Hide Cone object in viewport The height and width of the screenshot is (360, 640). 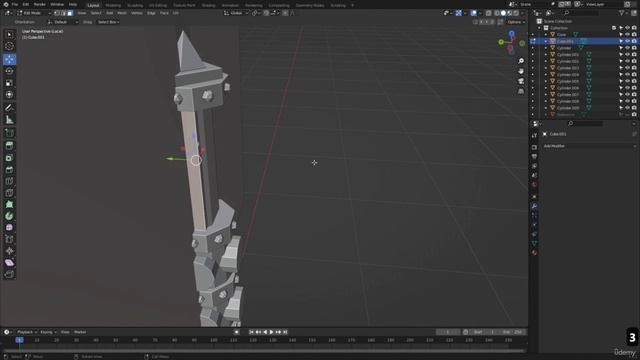[x=627, y=35]
